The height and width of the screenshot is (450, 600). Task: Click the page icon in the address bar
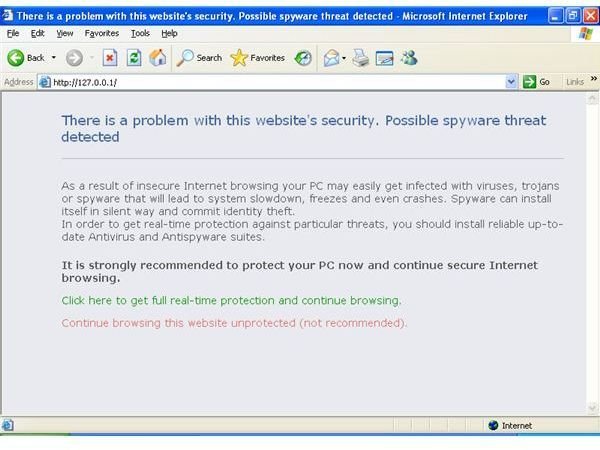coord(45,82)
